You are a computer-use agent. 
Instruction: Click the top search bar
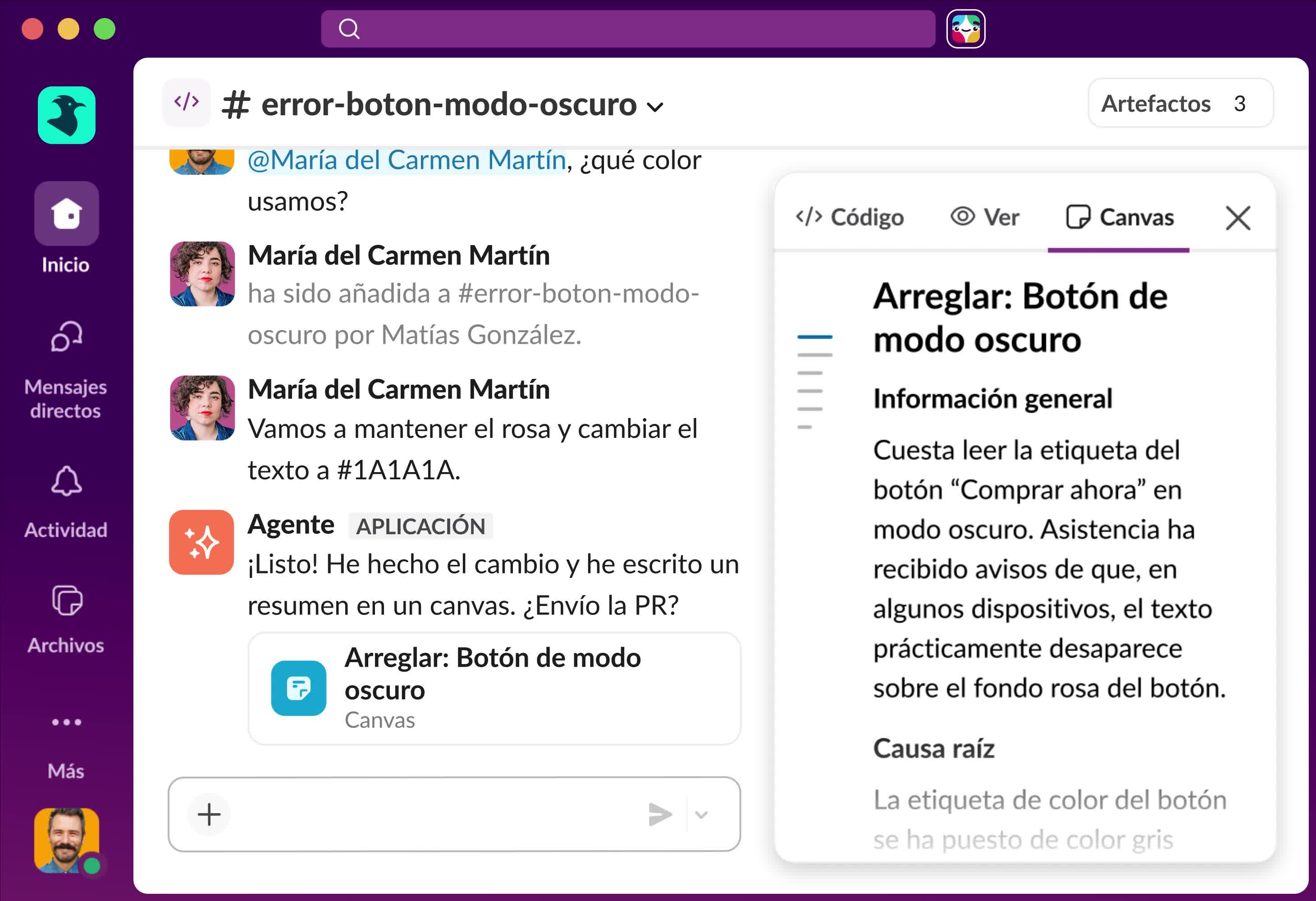tap(627, 29)
